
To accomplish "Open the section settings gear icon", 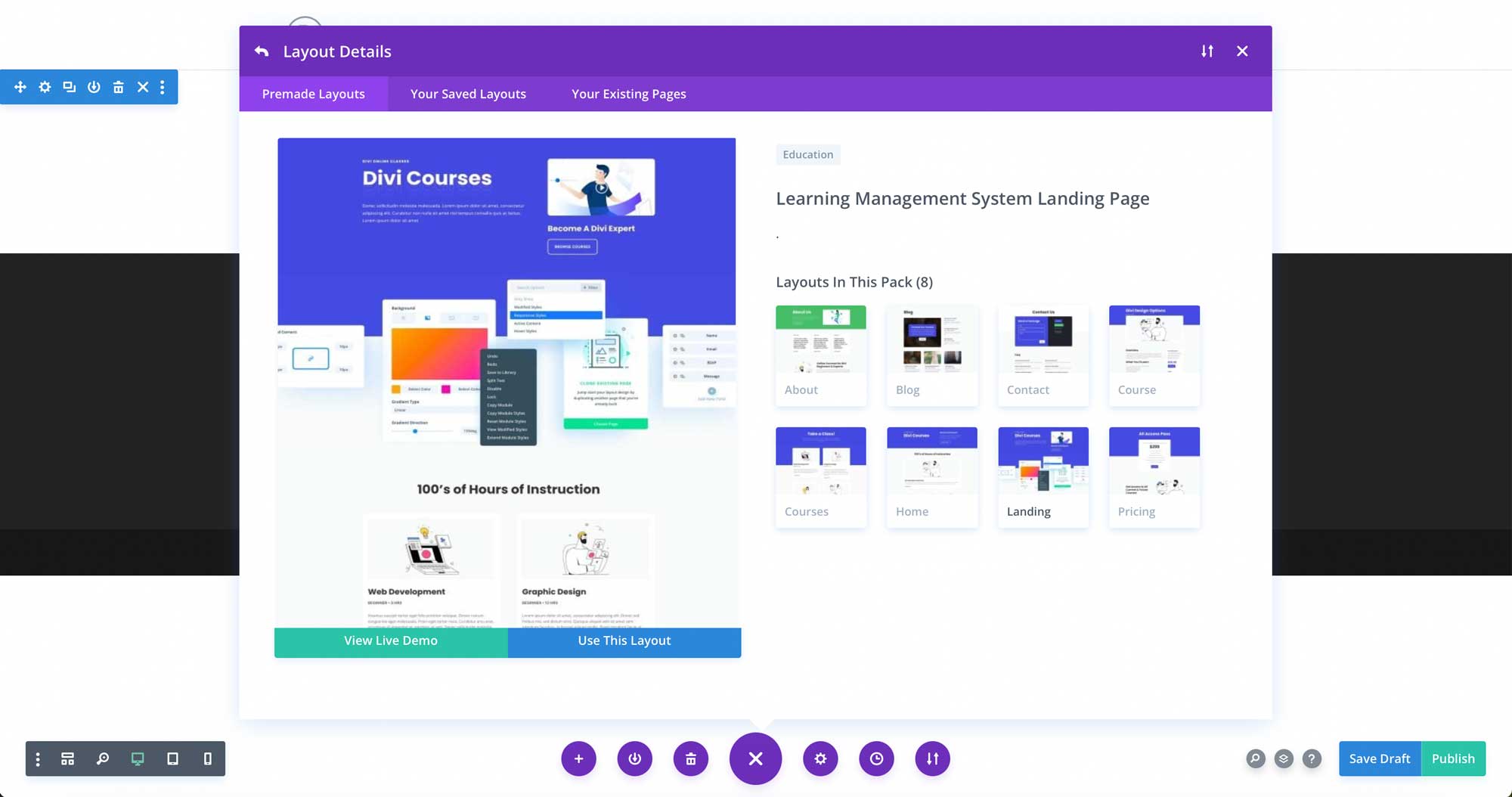I will point(45,87).
